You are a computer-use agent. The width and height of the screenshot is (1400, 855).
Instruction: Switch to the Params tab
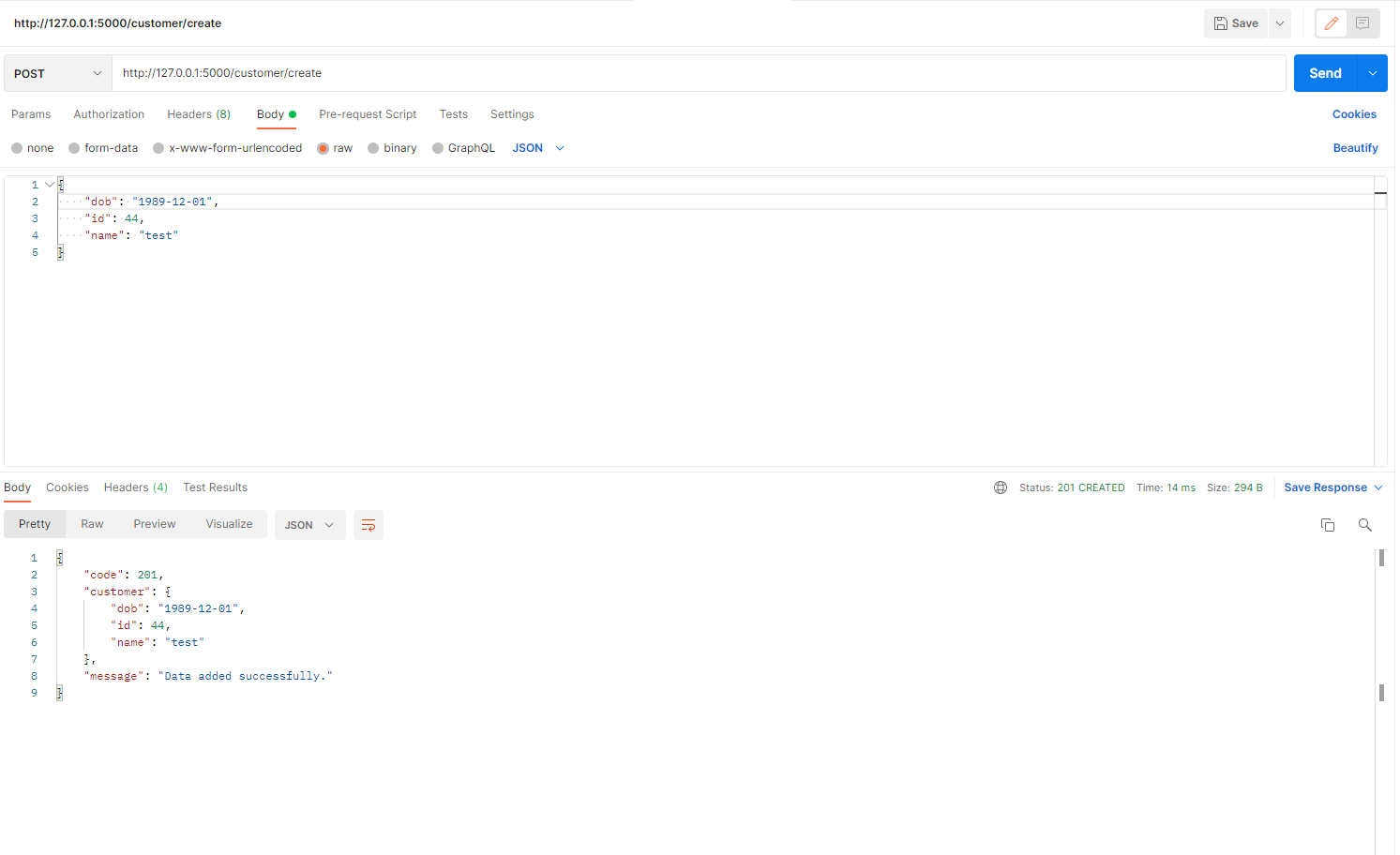[31, 114]
